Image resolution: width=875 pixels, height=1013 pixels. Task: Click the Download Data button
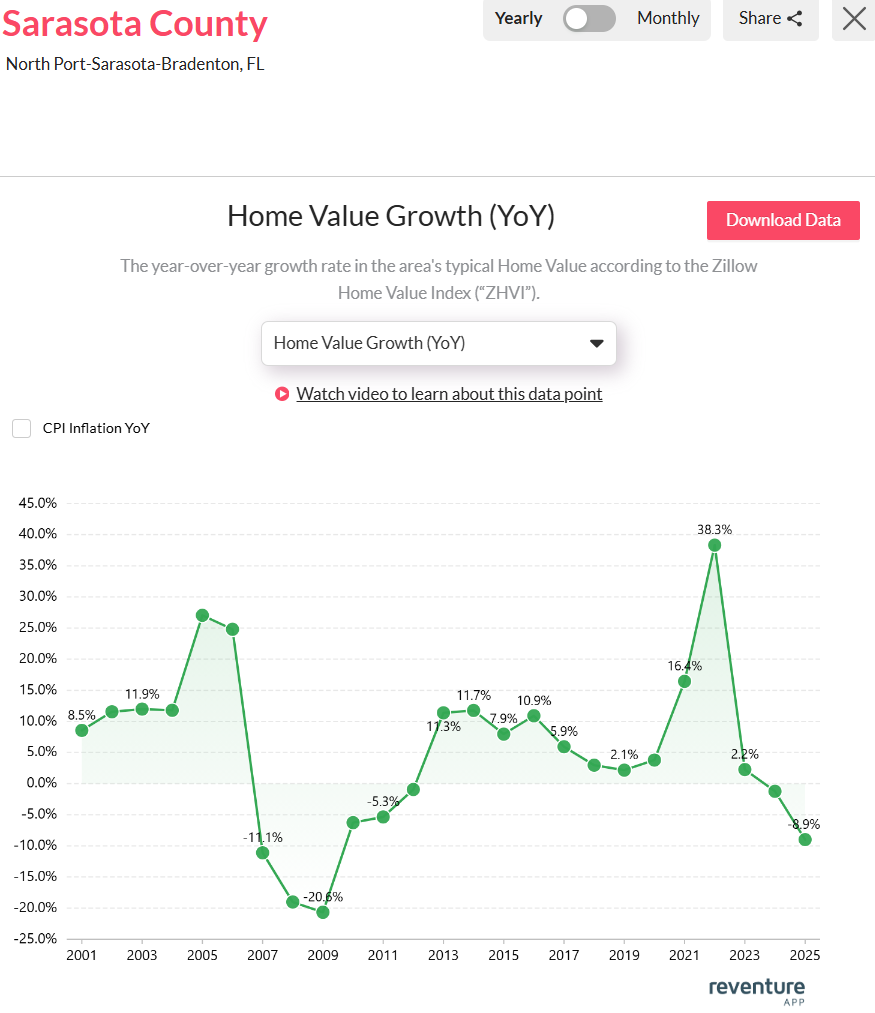(783, 220)
